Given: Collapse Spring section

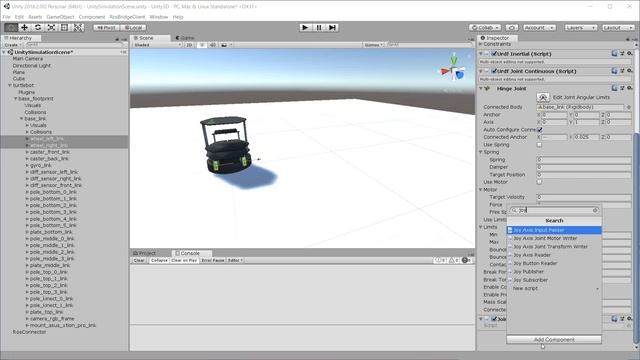Looking at the screenshot, I should pyautogui.click(x=481, y=152).
